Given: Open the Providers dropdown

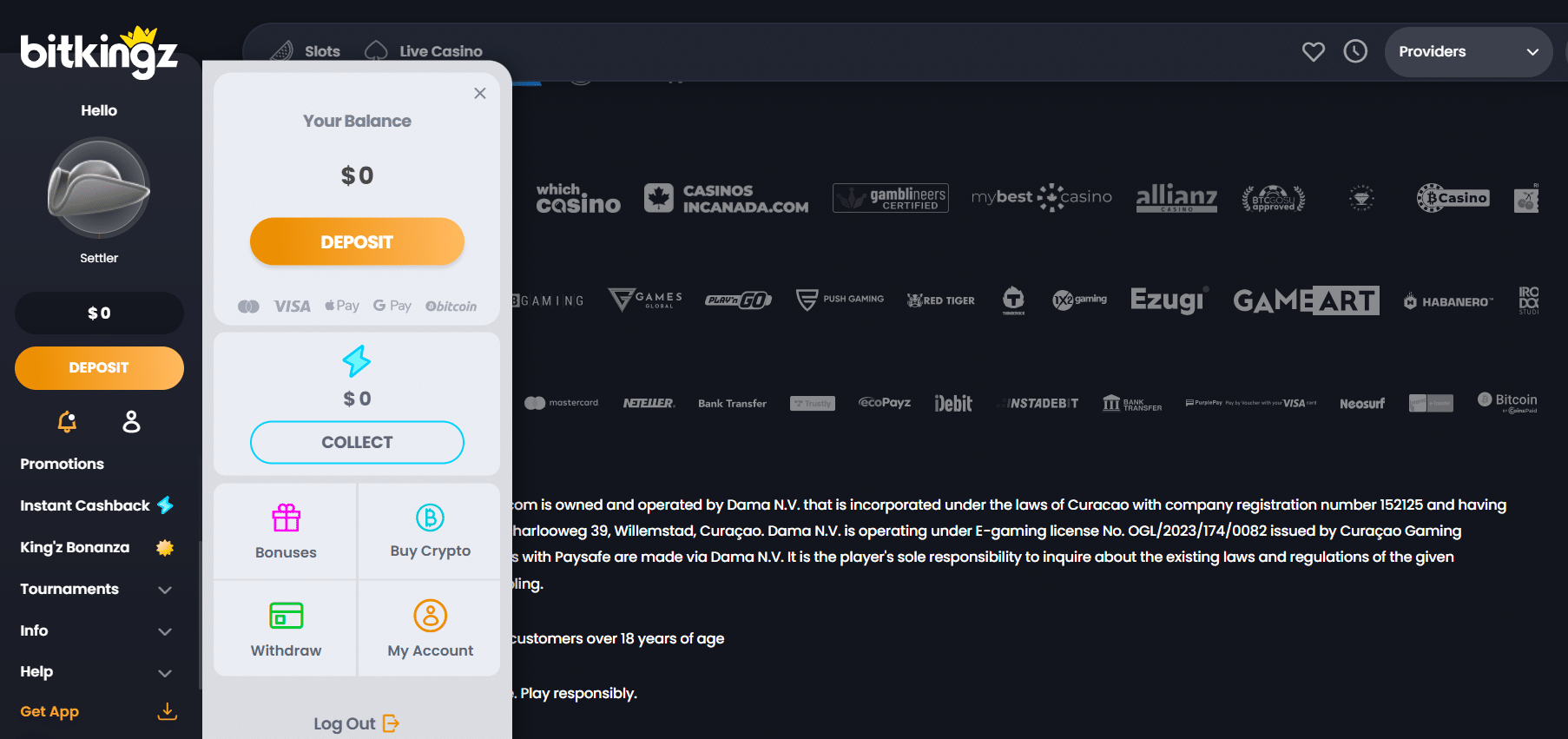Looking at the screenshot, I should [1467, 52].
